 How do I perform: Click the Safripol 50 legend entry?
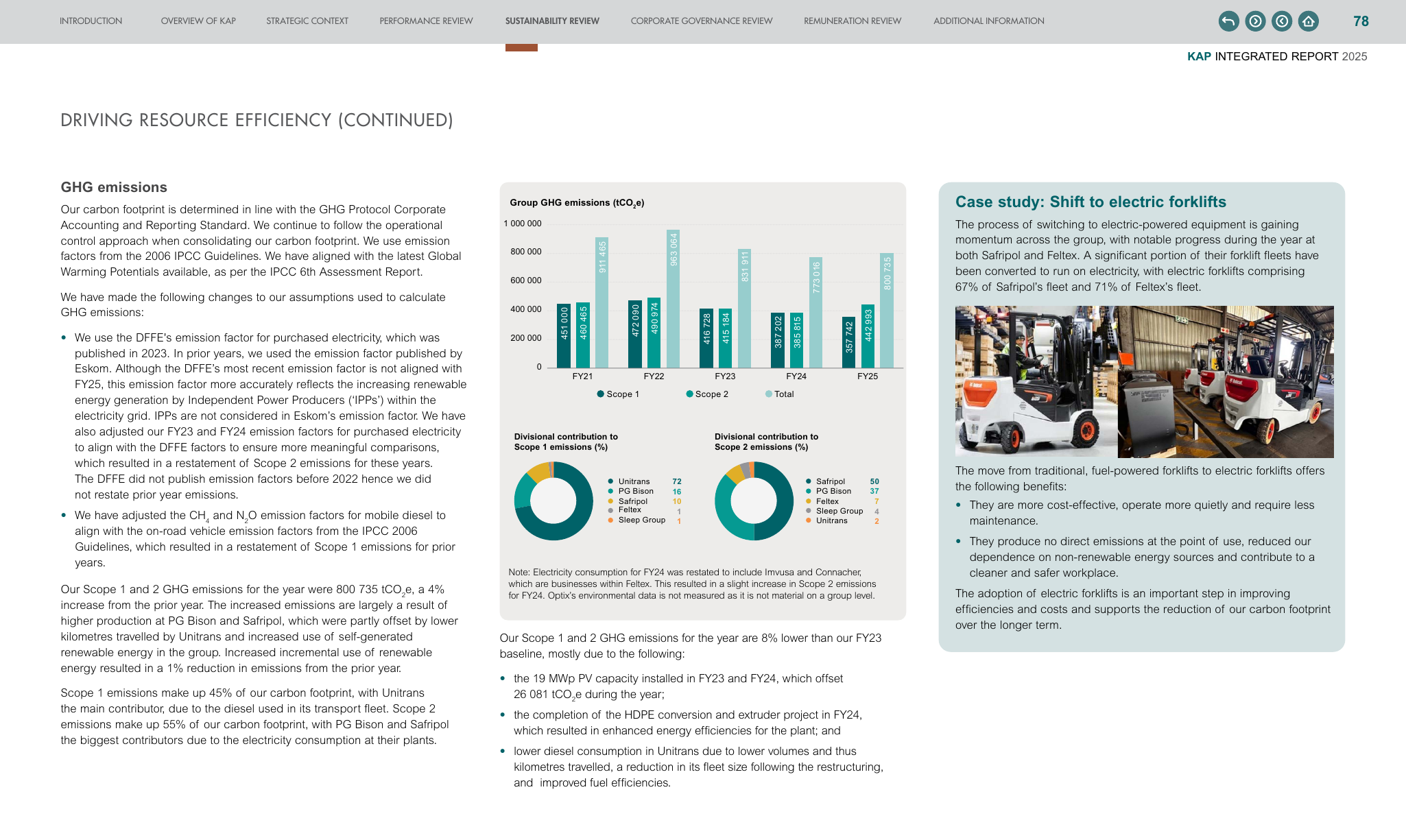843,481
